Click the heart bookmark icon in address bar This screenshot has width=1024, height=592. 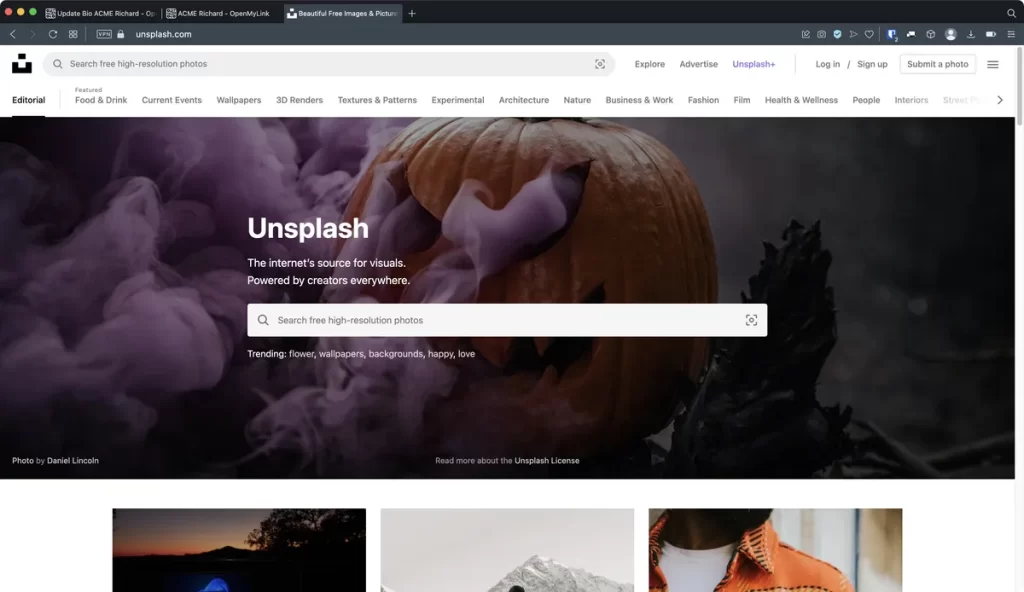(869, 34)
